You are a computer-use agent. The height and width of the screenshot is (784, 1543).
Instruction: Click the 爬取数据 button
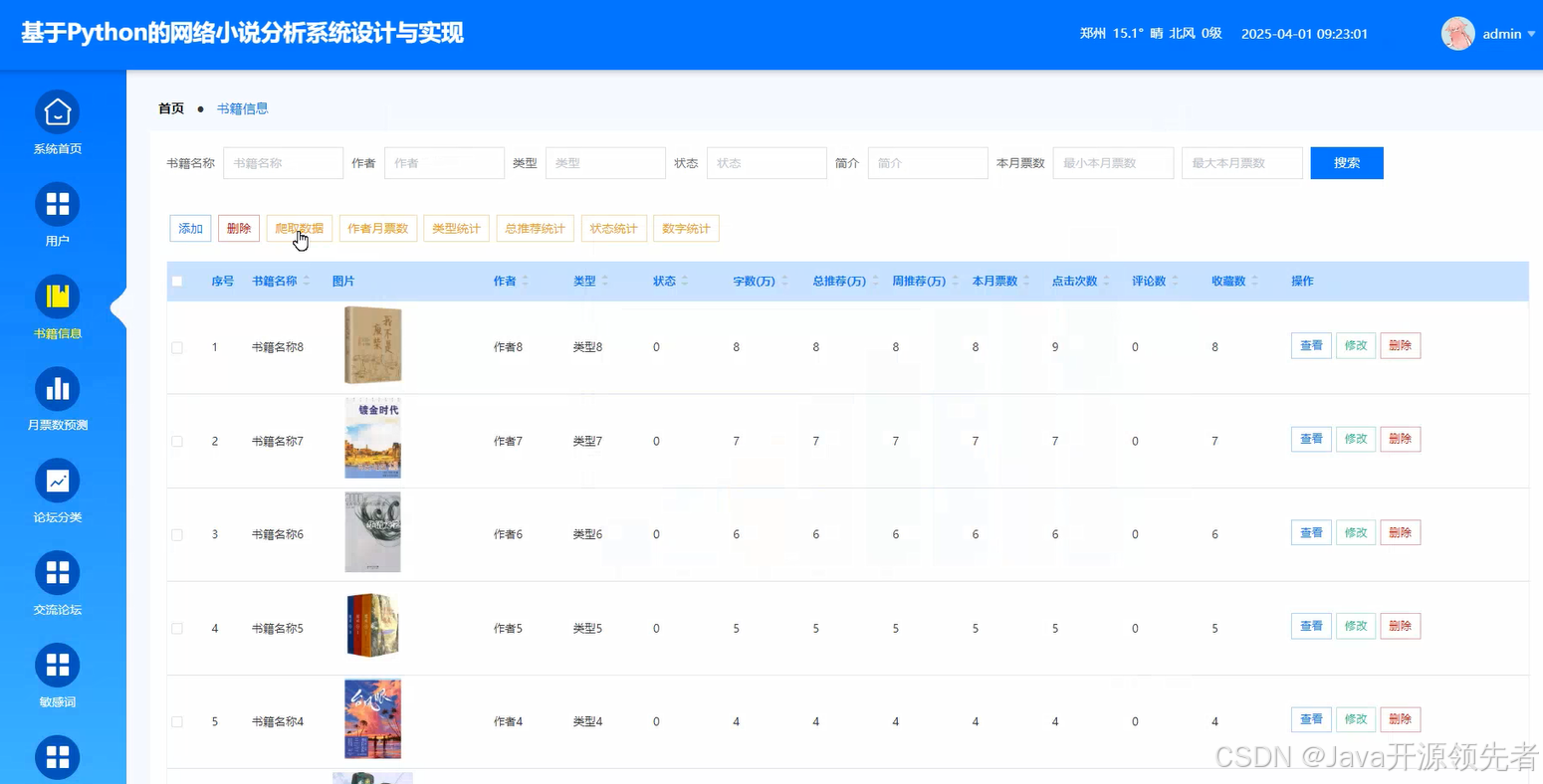click(298, 228)
